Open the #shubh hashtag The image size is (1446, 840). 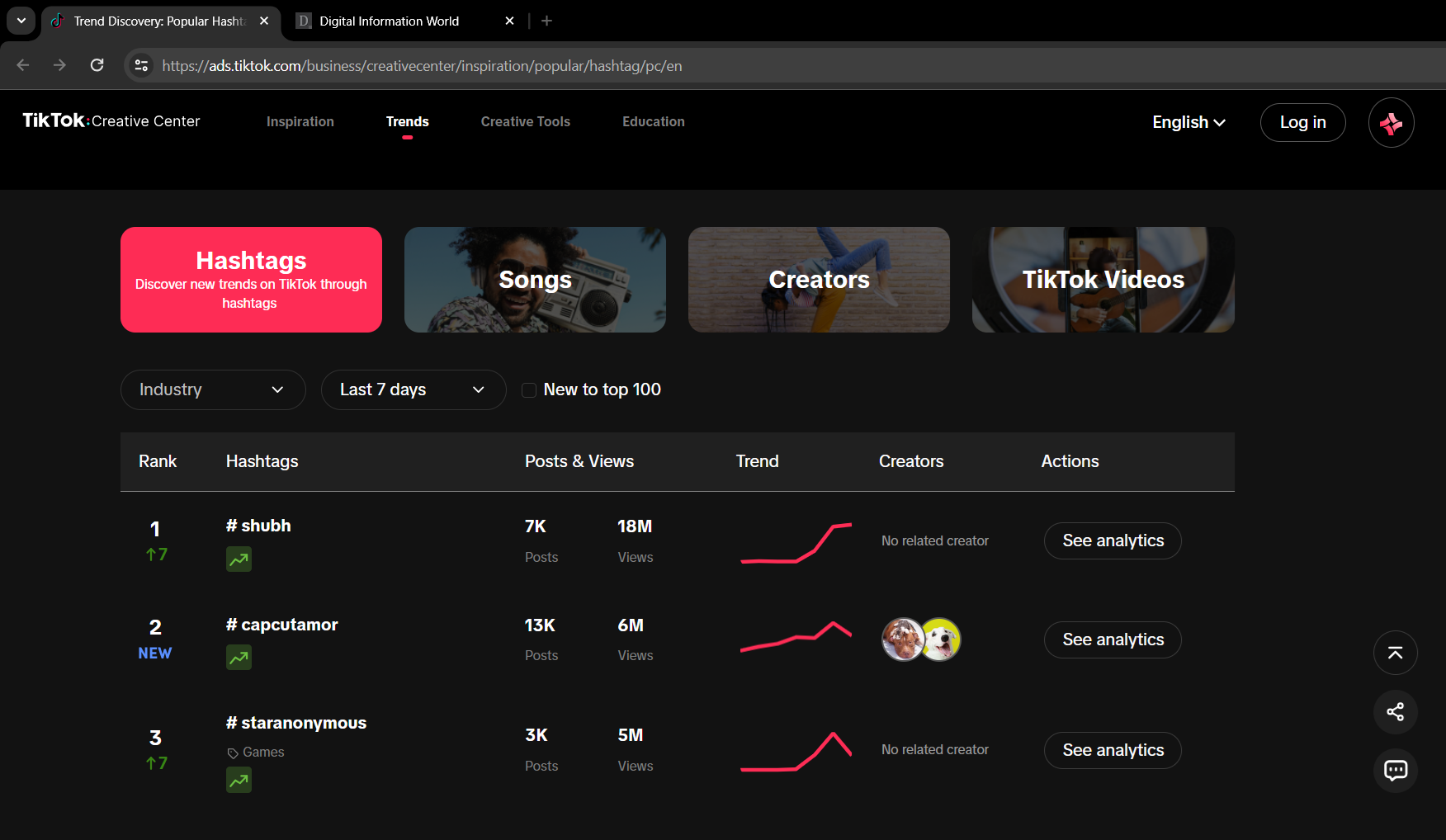pos(258,526)
